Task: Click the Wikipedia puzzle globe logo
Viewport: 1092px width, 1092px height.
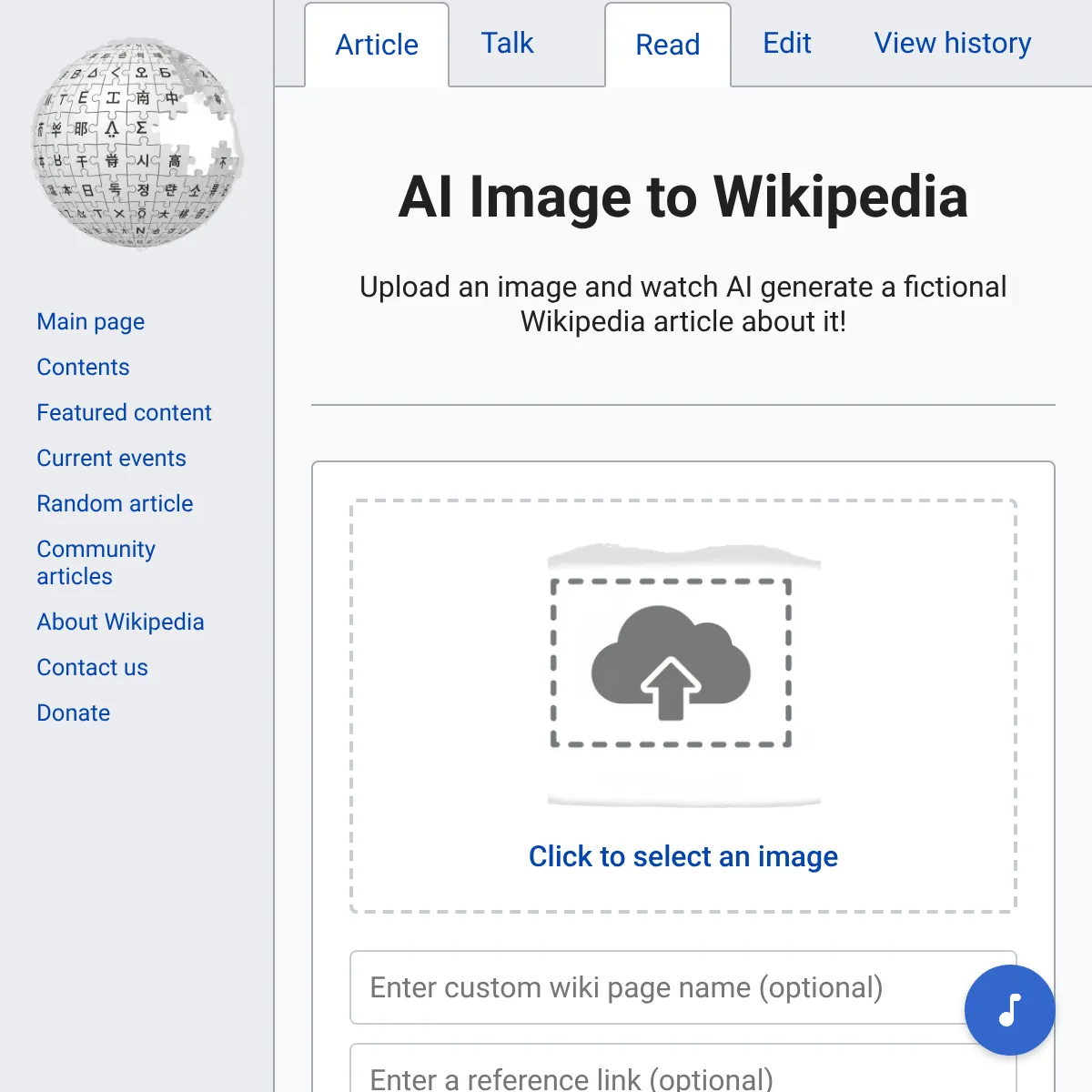Action: click(136, 143)
